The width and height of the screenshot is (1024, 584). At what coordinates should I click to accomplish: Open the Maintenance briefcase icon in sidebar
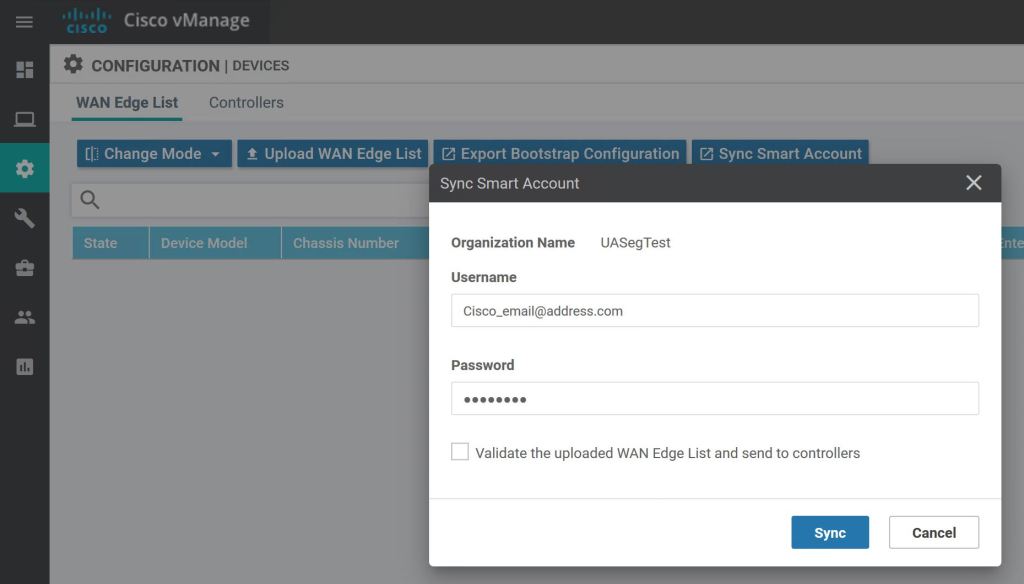24,268
